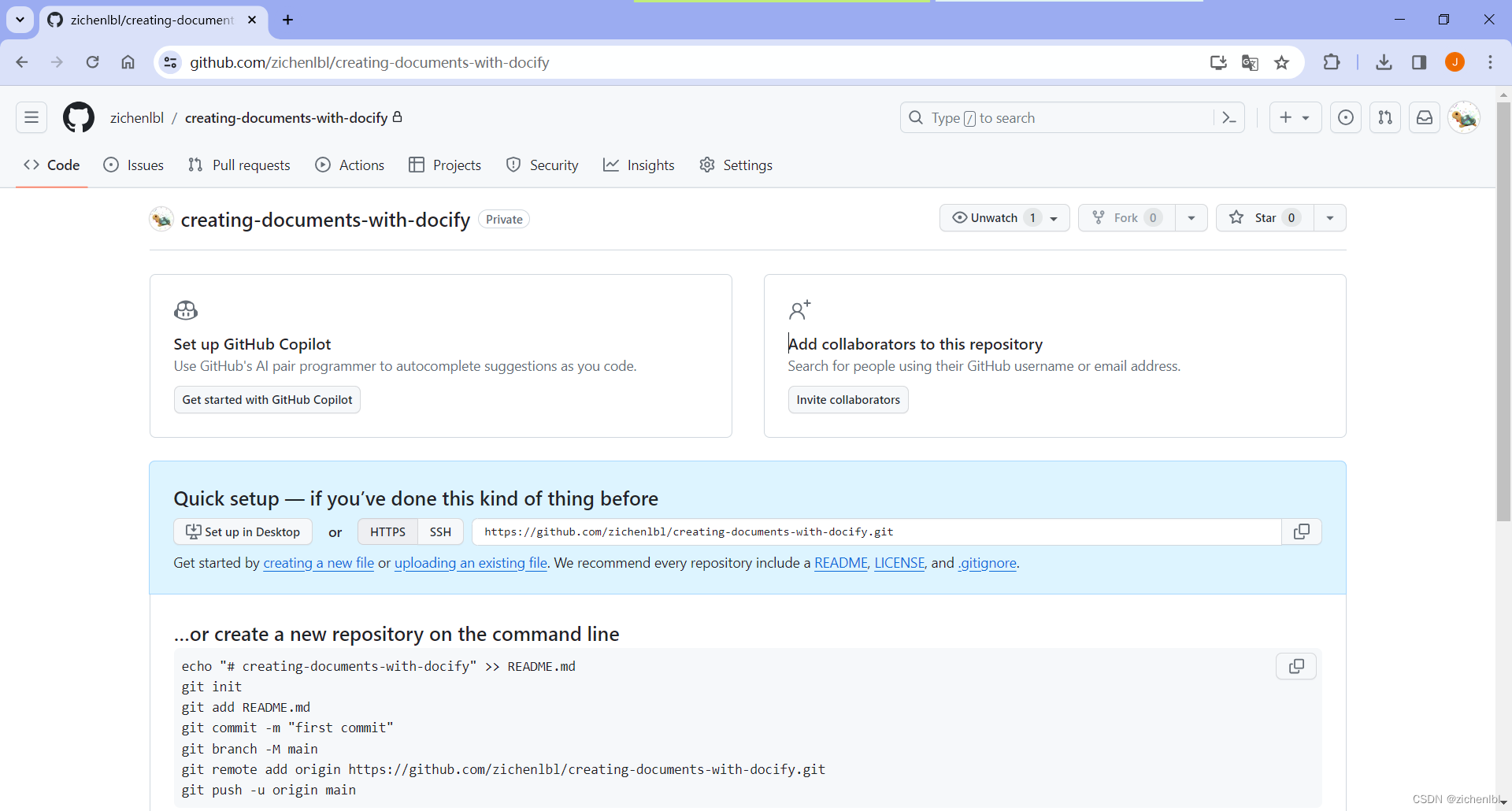Toggle Chrome side panel icon
The width and height of the screenshot is (1512, 811).
pyautogui.click(x=1419, y=62)
